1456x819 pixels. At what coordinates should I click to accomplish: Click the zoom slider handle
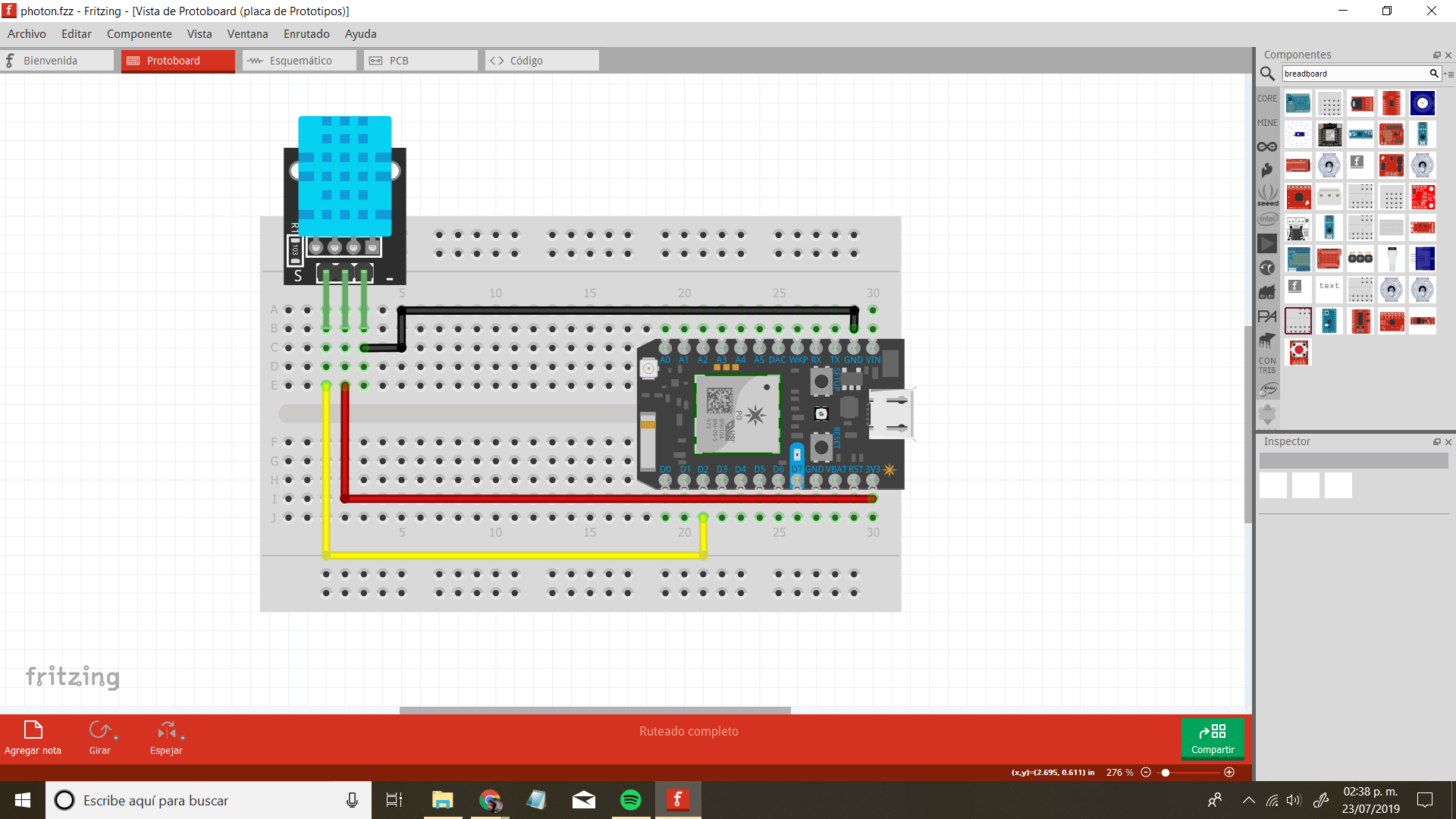(1166, 772)
